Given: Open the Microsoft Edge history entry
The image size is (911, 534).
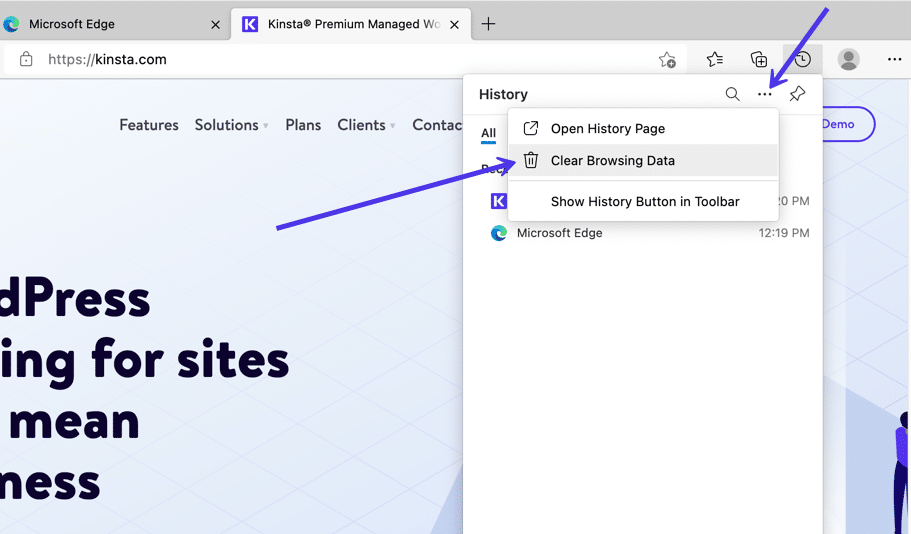Looking at the screenshot, I should tap(643, 233).
